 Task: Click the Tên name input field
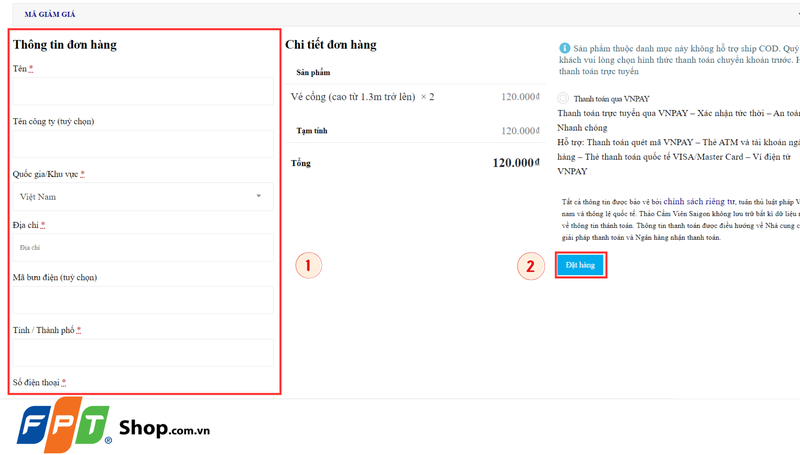point(143,91)
